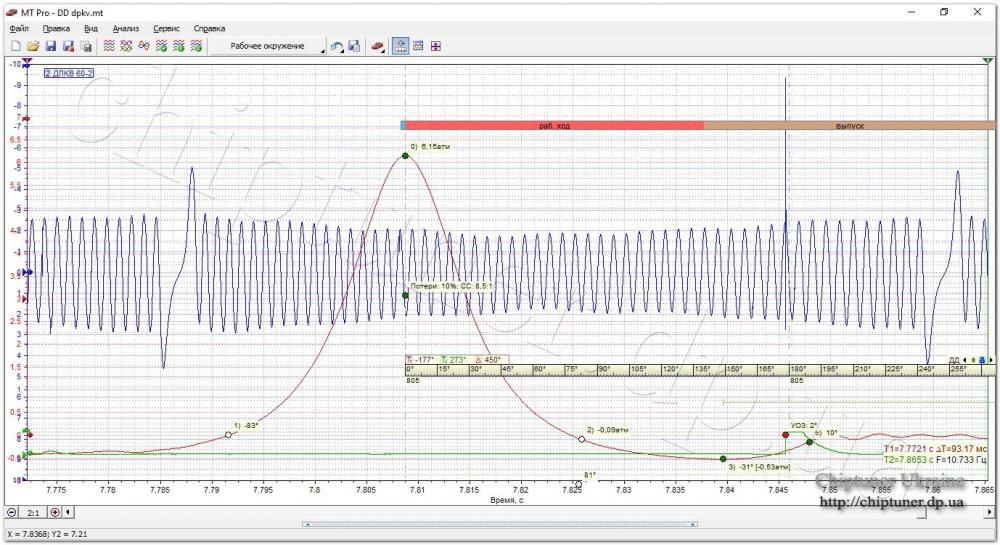Click the zoom in plus button

point(55,512)
